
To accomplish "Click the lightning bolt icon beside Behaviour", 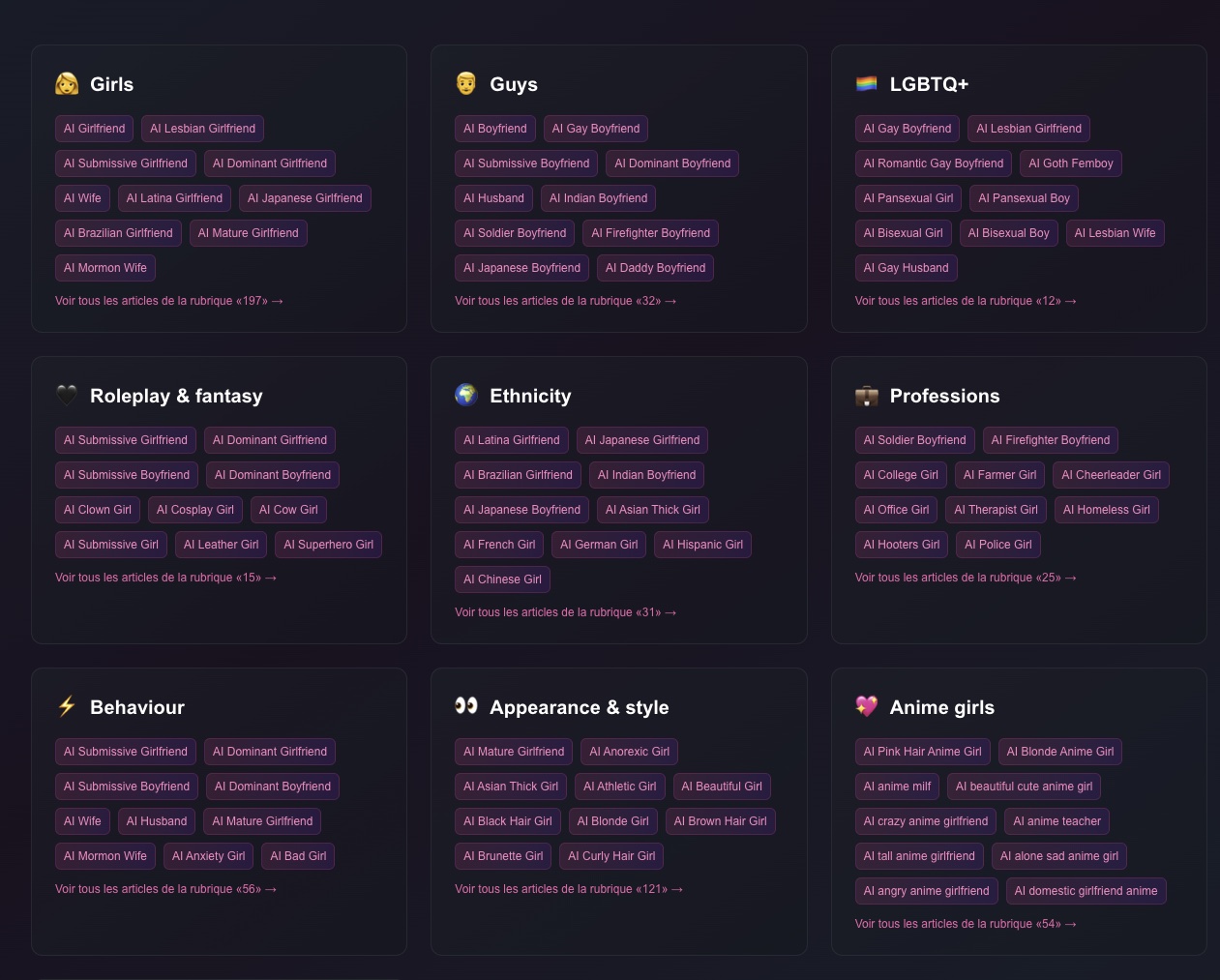I will click(67, 707).
